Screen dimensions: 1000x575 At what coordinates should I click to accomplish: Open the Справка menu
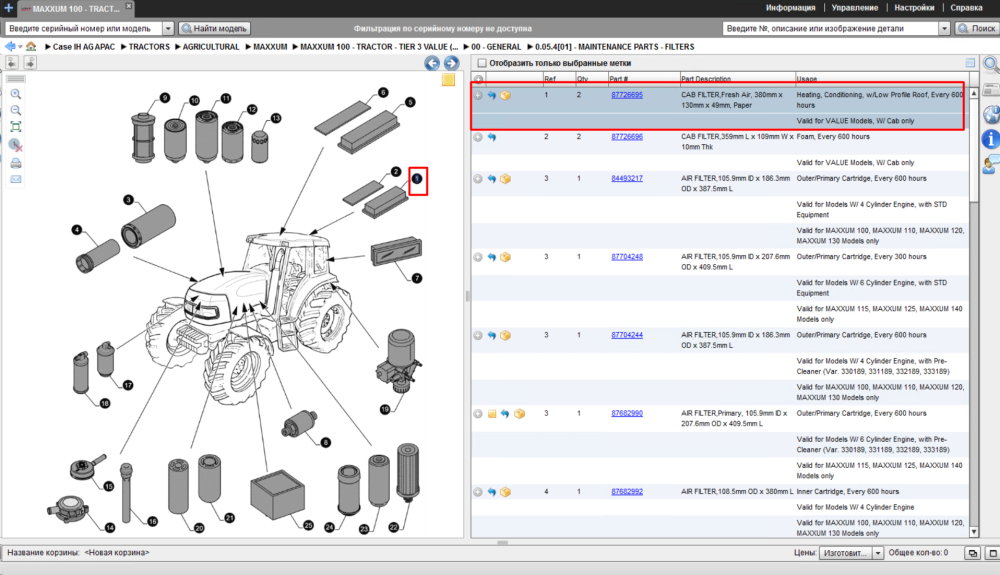coord(966,8)
